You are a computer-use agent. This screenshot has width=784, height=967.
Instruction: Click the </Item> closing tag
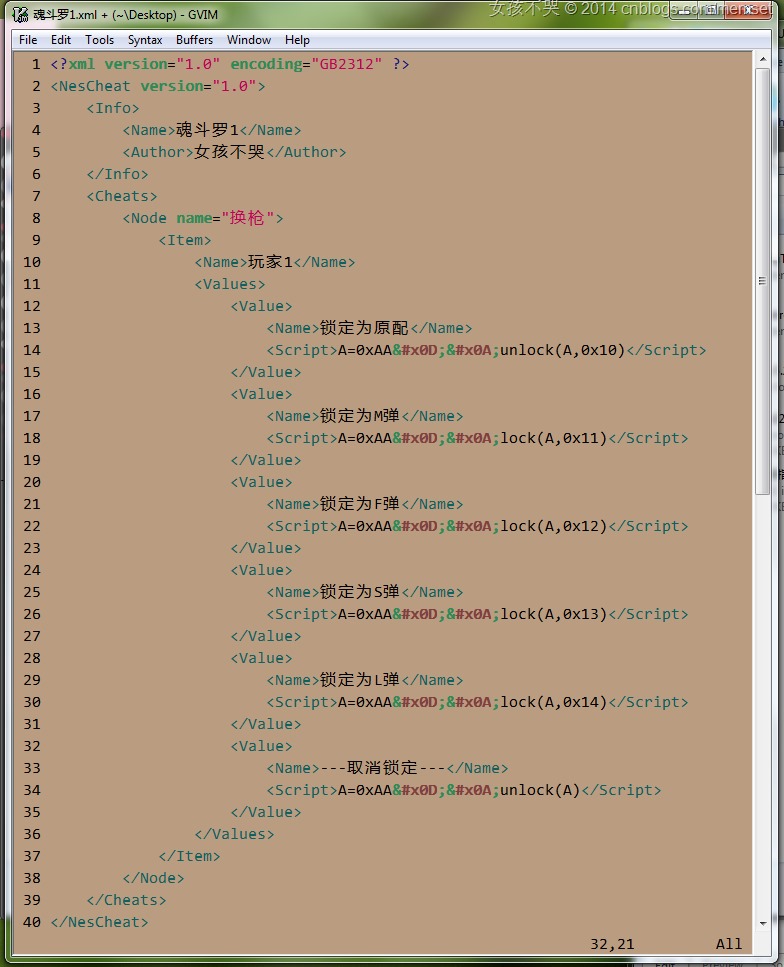pyautogui.click(x=189, y=856)
